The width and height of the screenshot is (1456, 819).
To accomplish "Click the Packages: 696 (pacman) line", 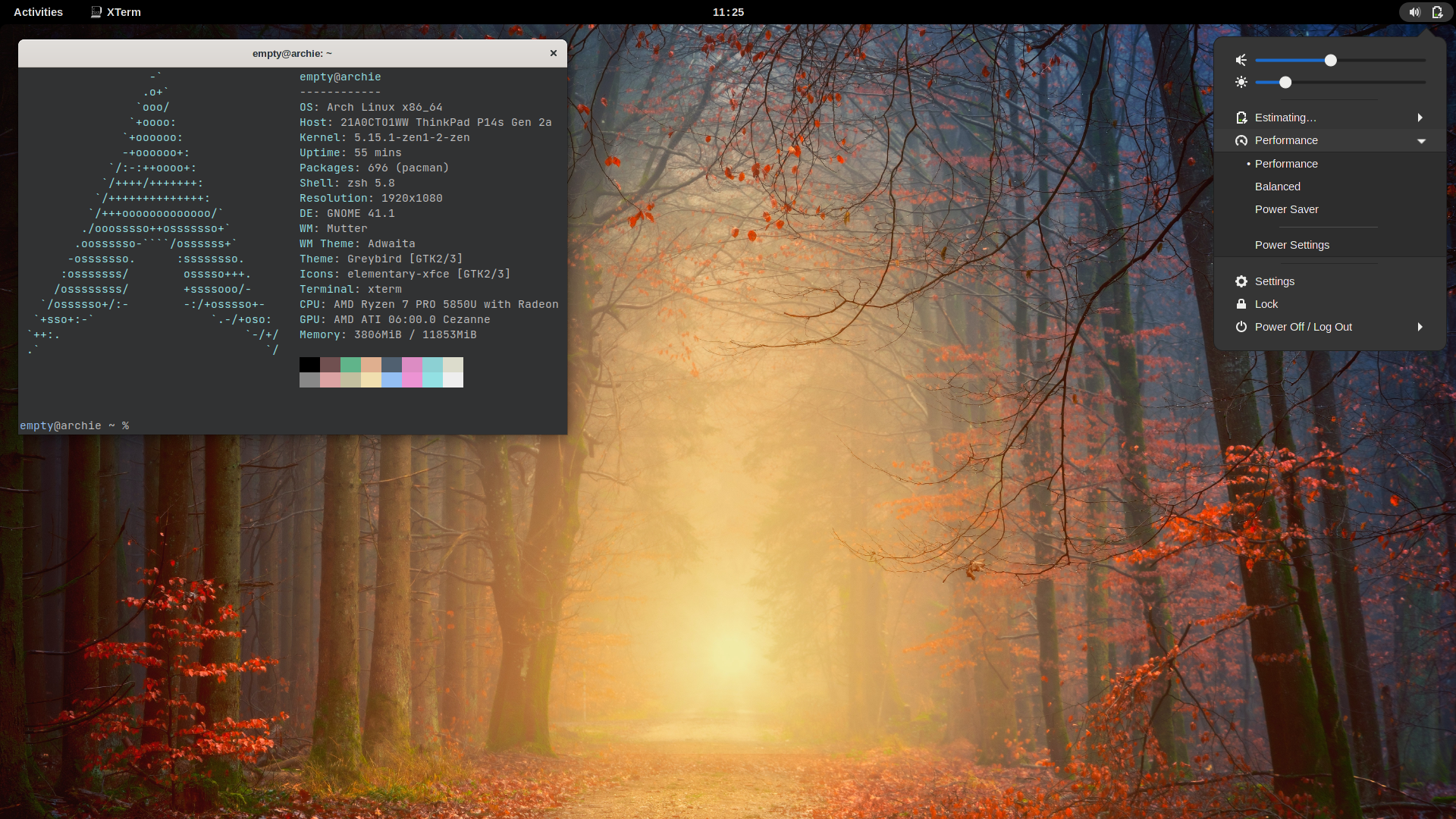I will point(374,168).
